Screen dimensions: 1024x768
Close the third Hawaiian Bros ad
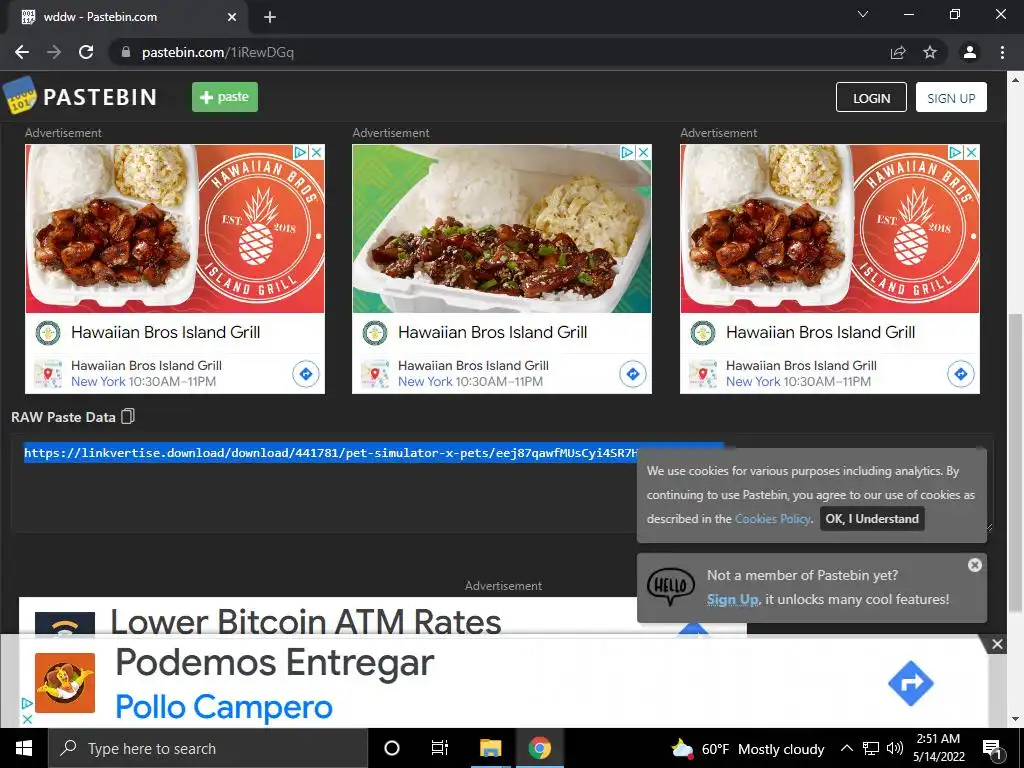tap(971, 152)
